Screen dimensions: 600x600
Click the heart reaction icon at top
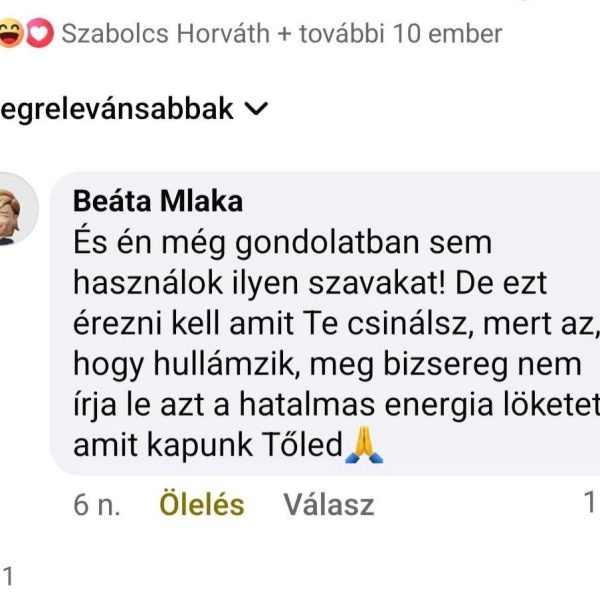click(40, 34)
